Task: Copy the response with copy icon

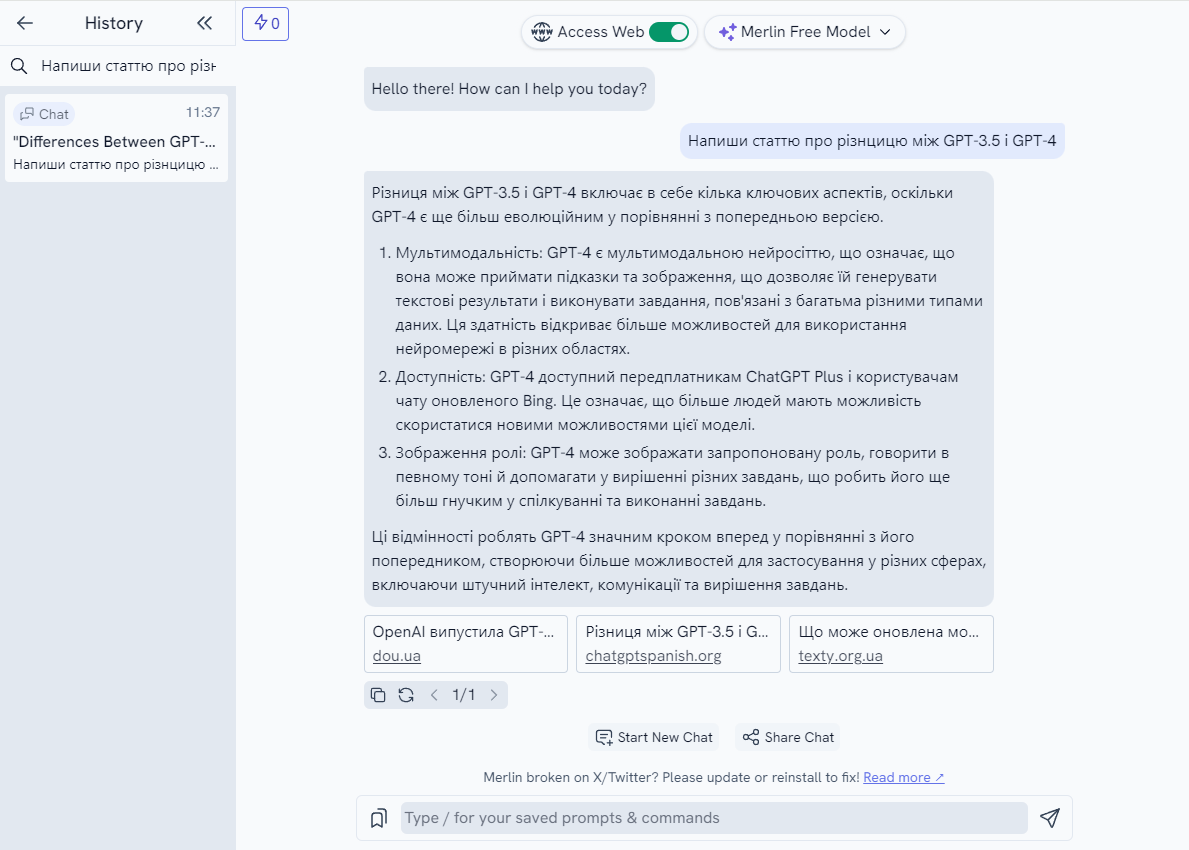Action: (378, 695)
